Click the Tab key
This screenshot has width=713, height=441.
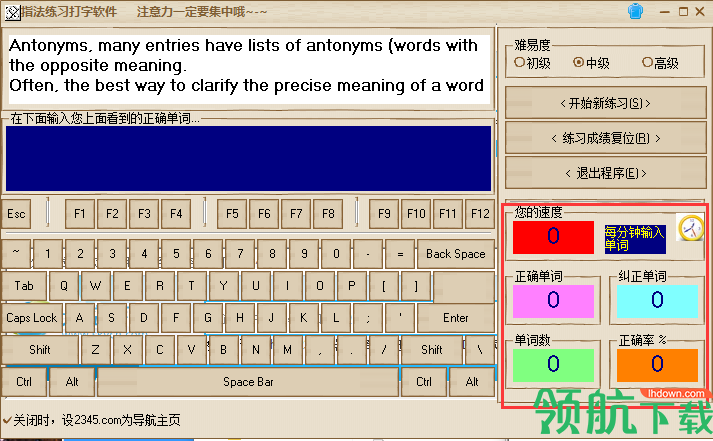pos(24,286)
